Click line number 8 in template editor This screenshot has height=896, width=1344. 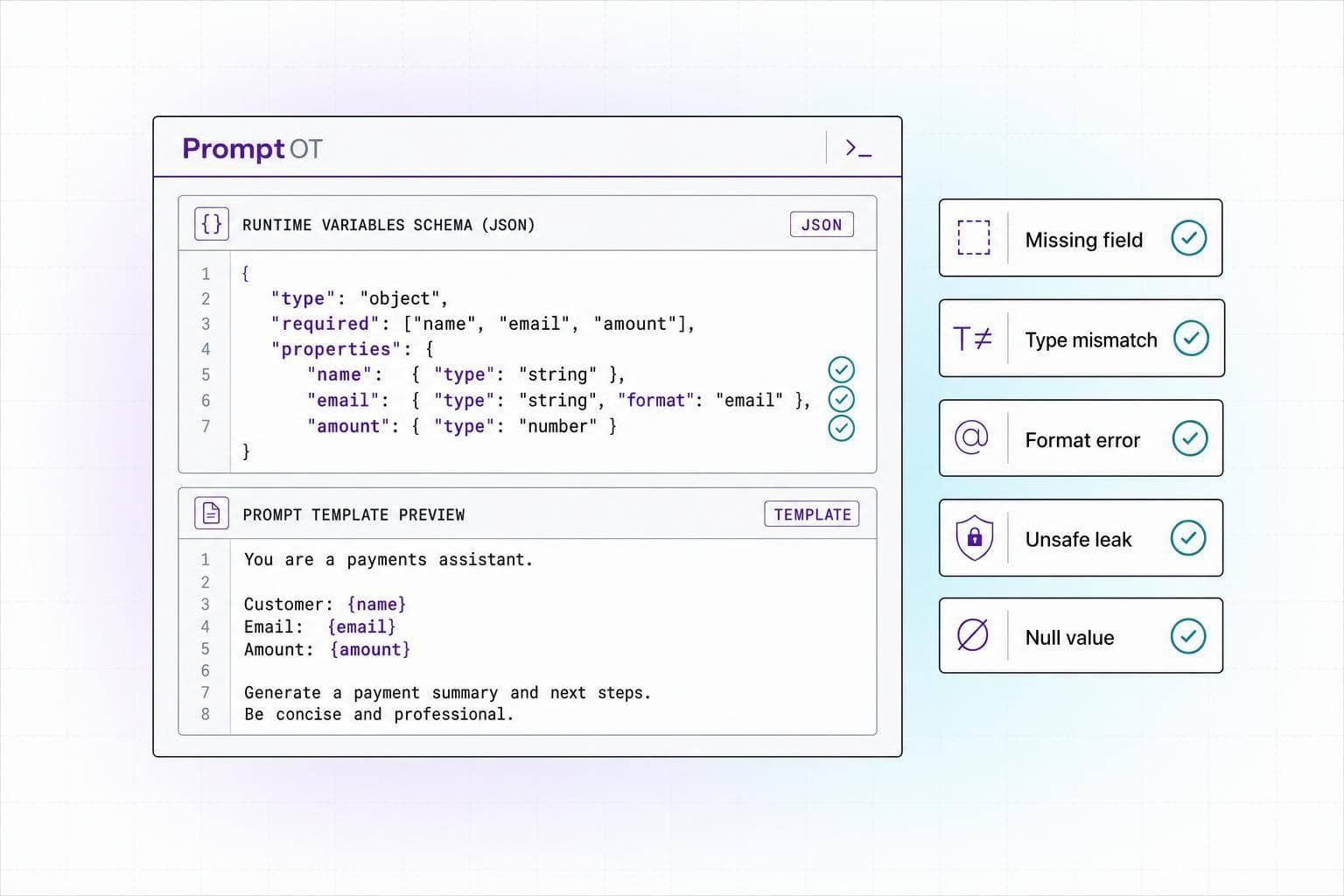click(x=206, y=714)
